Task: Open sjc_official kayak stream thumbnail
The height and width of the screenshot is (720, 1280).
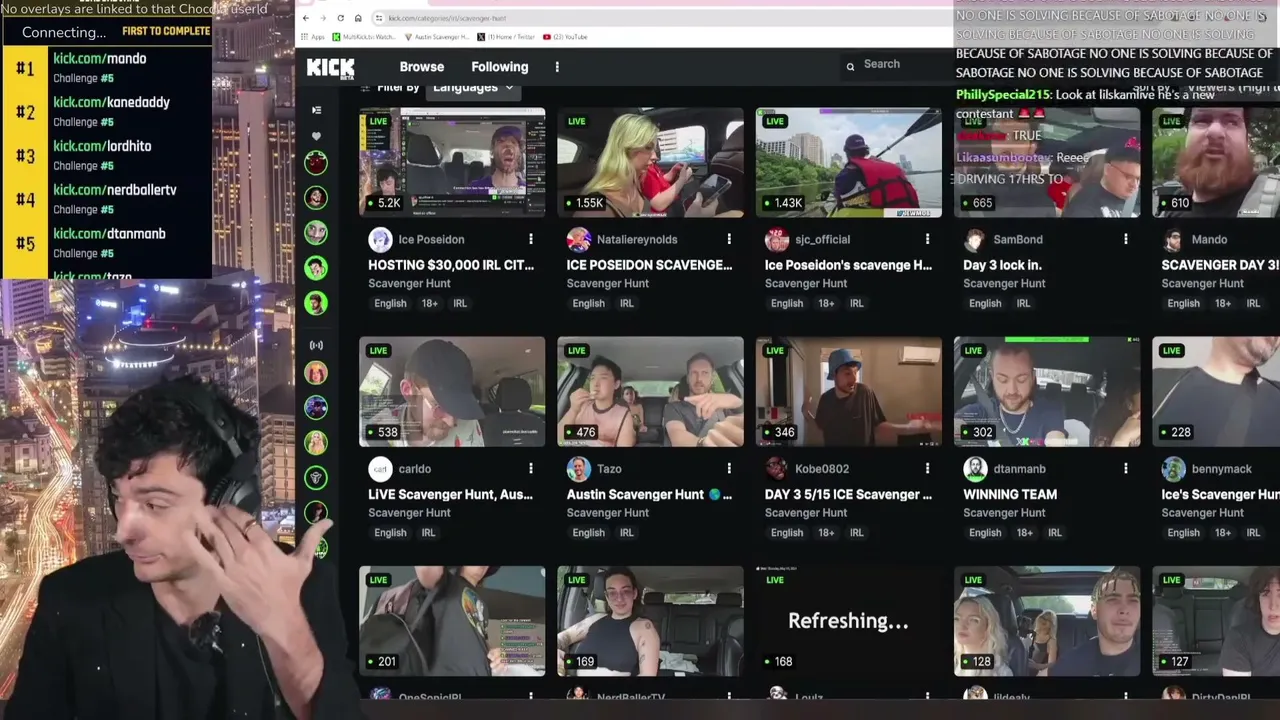Action: 848,162
